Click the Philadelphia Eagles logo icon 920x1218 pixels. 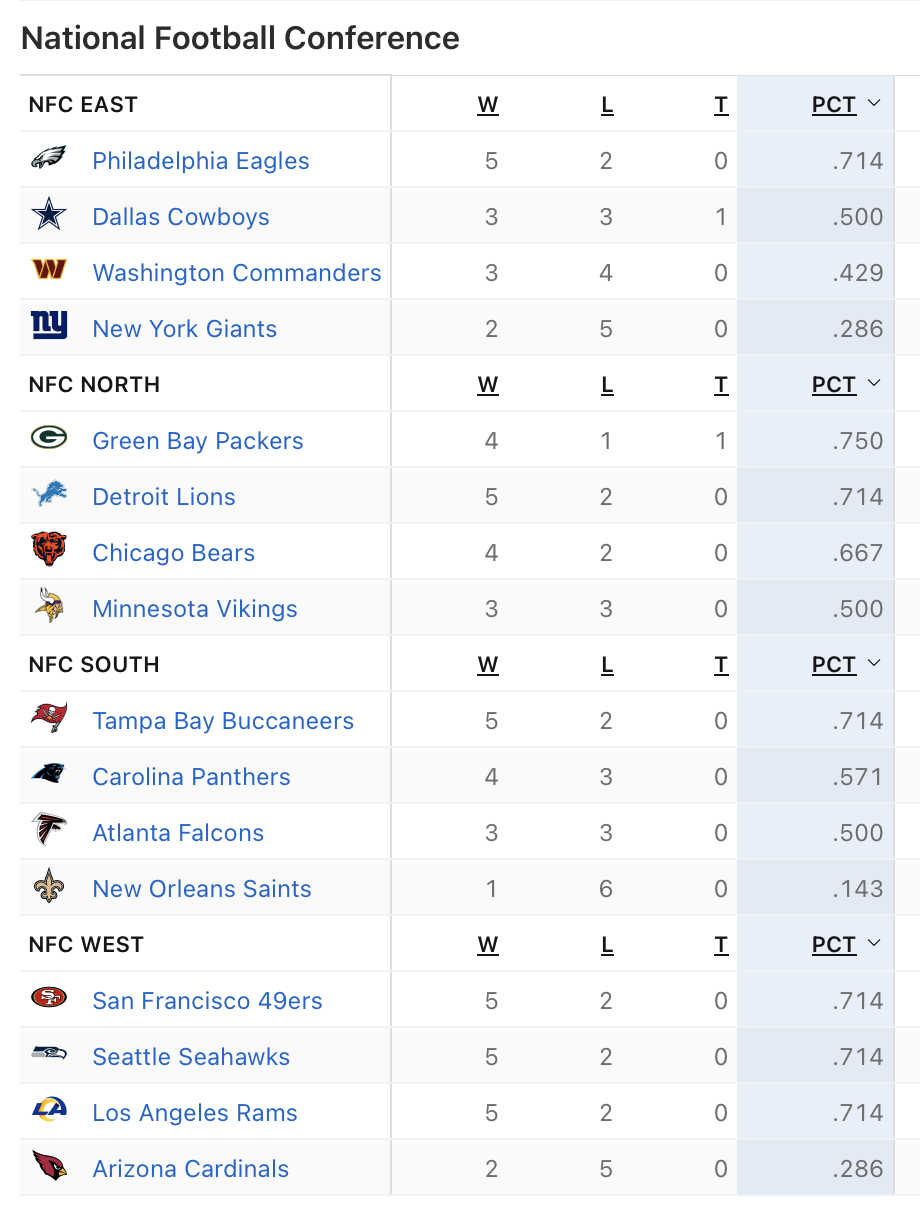tap(48, 160)
